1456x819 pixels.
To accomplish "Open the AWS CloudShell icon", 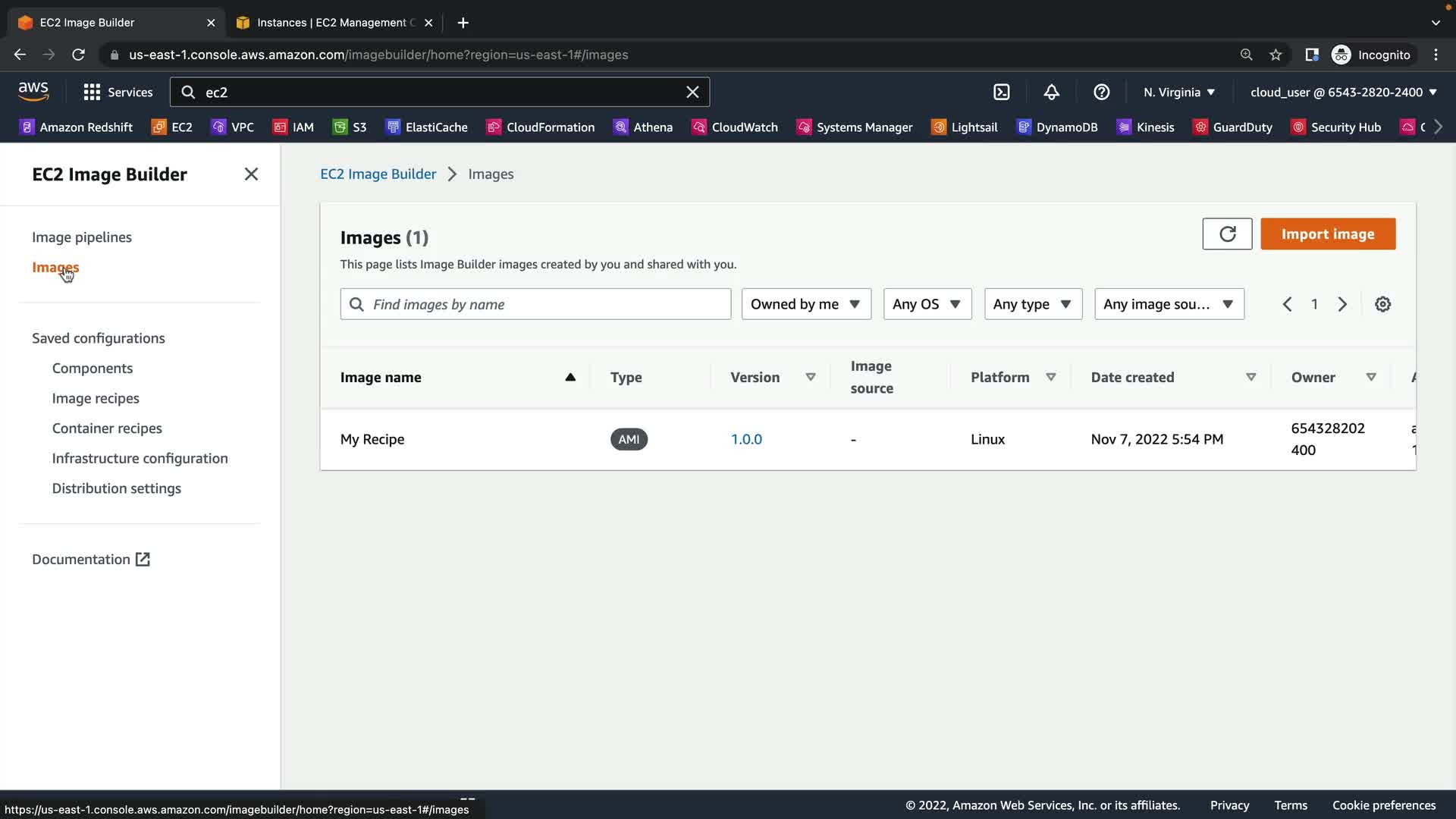I will [1001, 92].
